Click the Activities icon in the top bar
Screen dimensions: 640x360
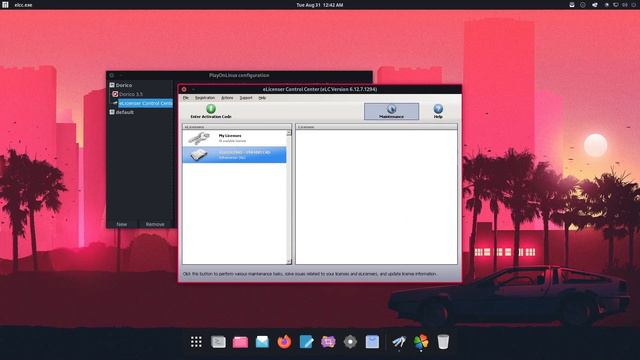click(x=5, y=5)
